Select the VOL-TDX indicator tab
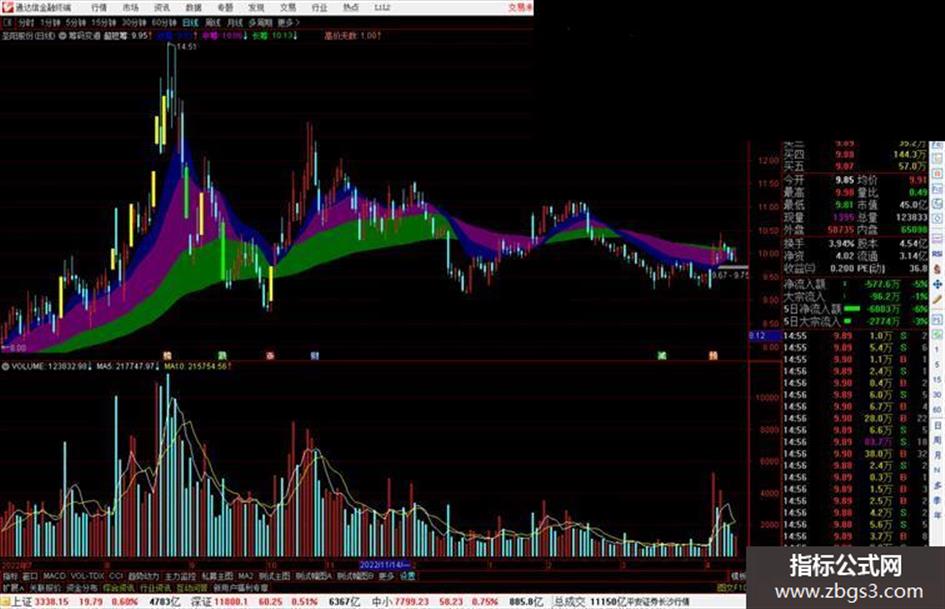Image resolution: width=945 pixels, height=609 pixels. [88, 576]
